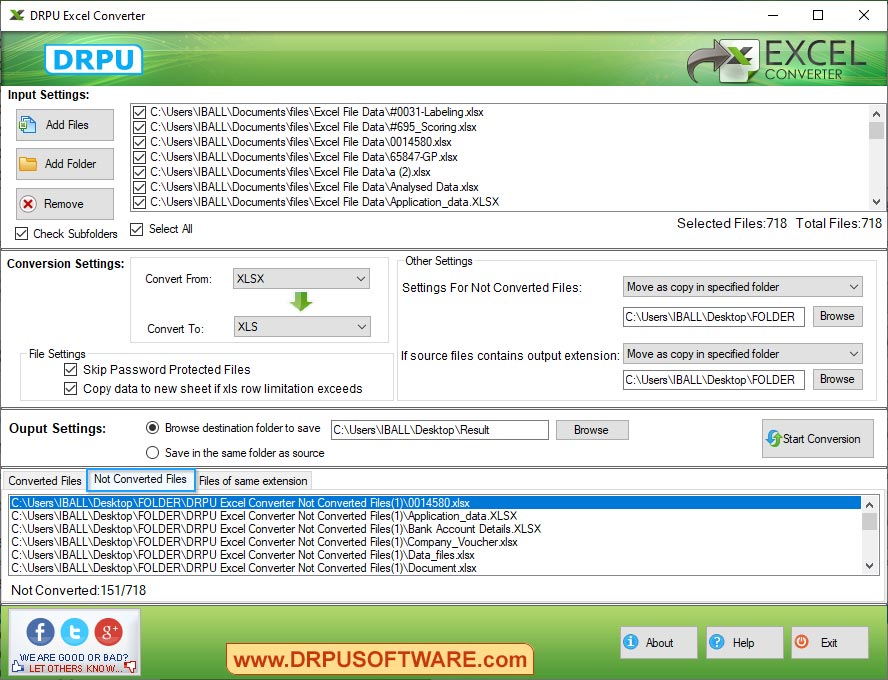Open the Facebook share icon
Viewport: 888px width, 680px height.
(40, 632)
